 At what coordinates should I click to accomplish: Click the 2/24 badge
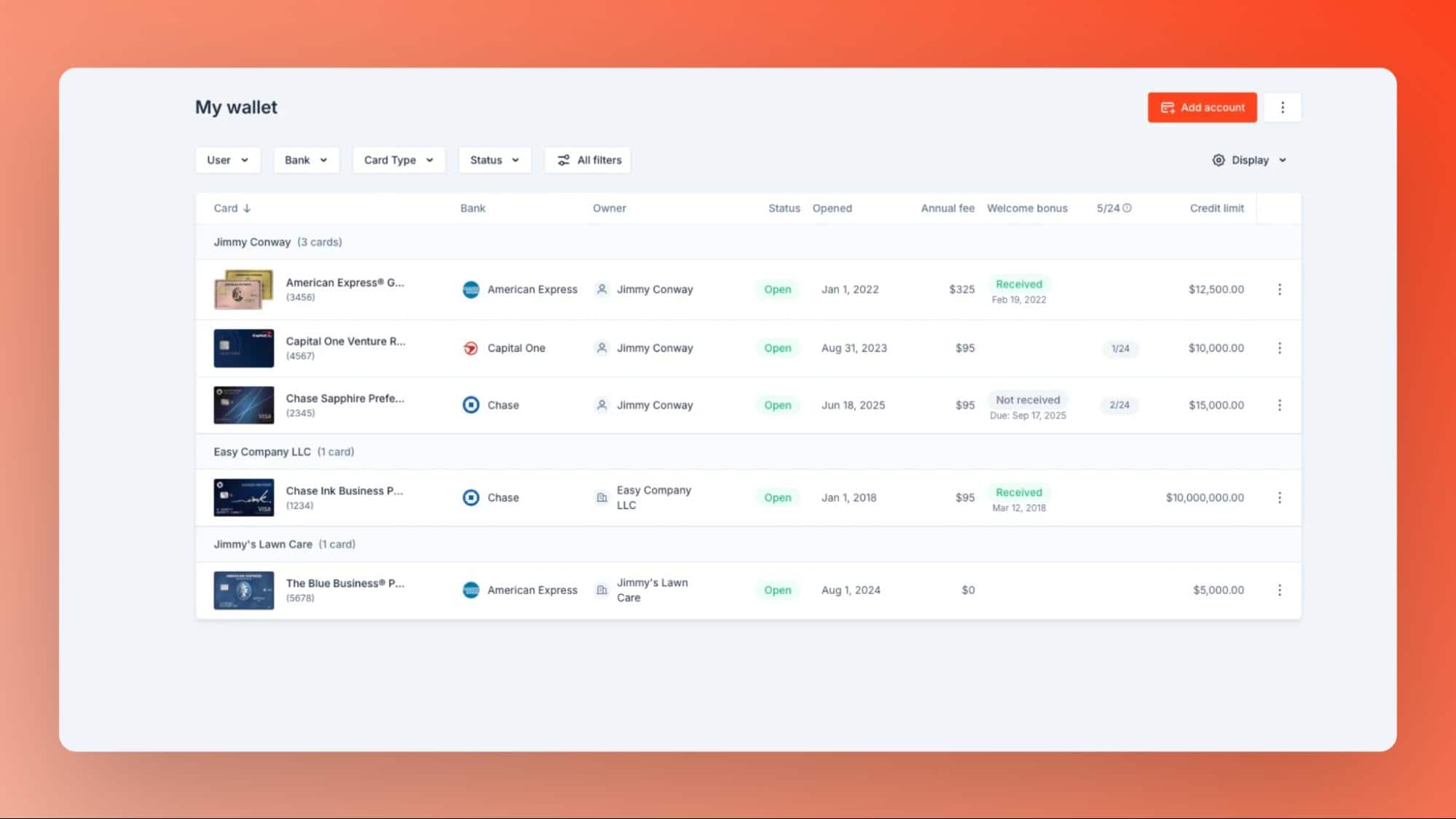click(x=1119, y=405)
